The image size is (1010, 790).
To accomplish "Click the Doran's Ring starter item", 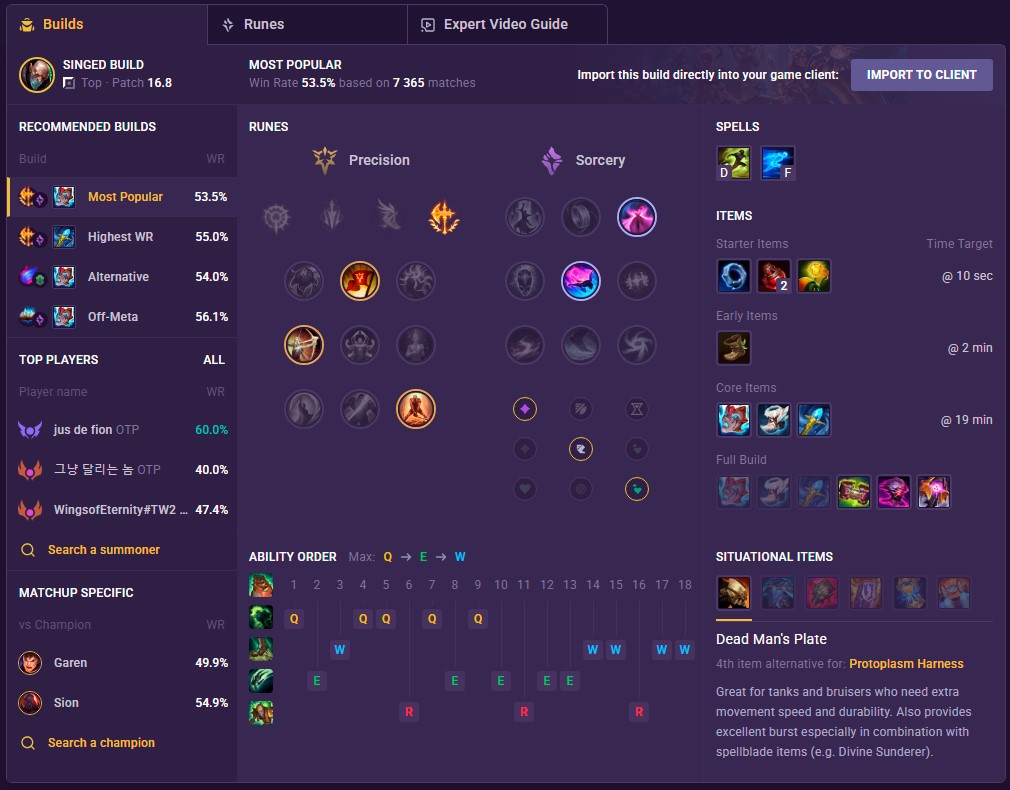I will (734, 276).
